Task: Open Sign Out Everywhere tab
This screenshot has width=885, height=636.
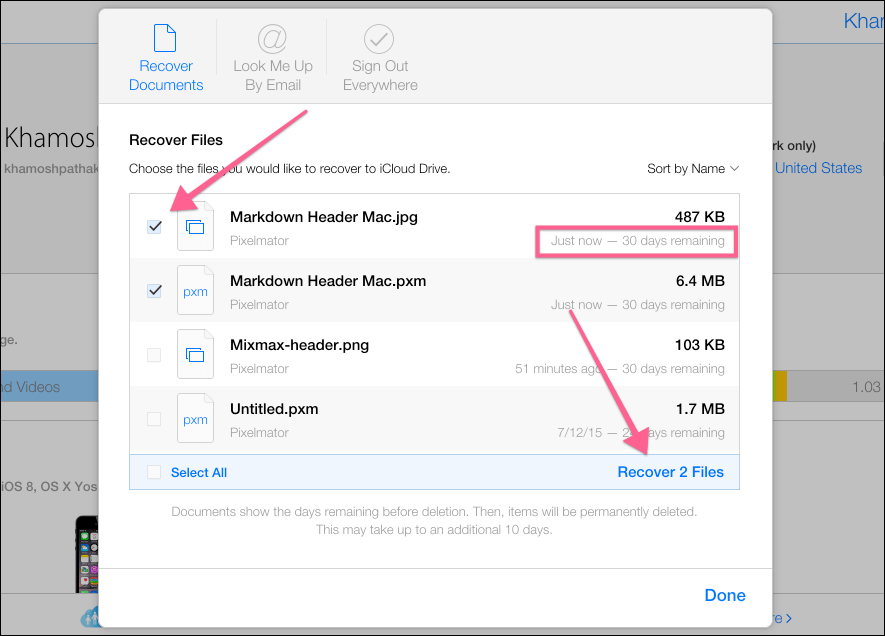Action: tap(380, 58)
